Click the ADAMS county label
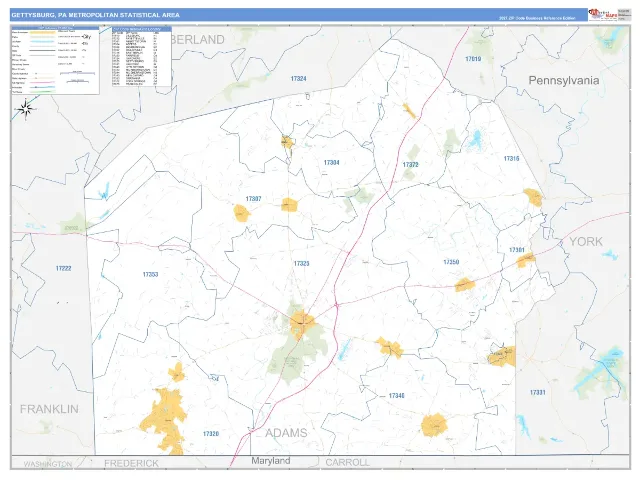 tap(286, 433)
